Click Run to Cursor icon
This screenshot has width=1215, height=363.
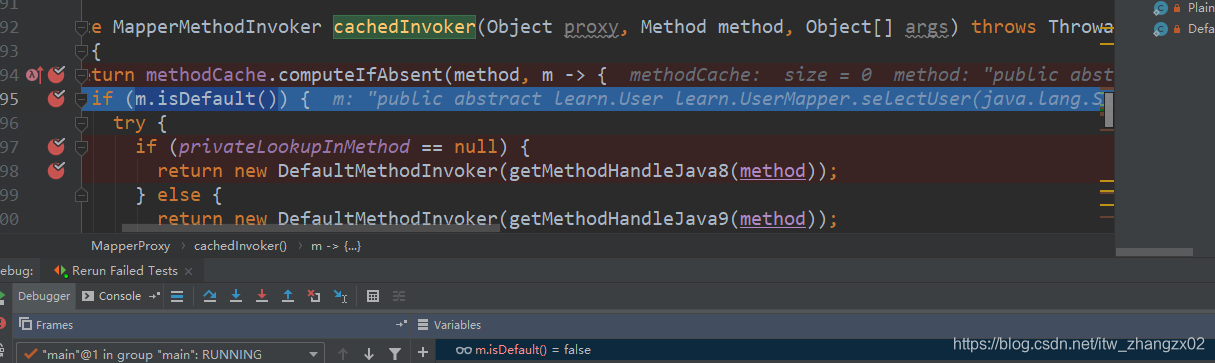click(340, 296)
